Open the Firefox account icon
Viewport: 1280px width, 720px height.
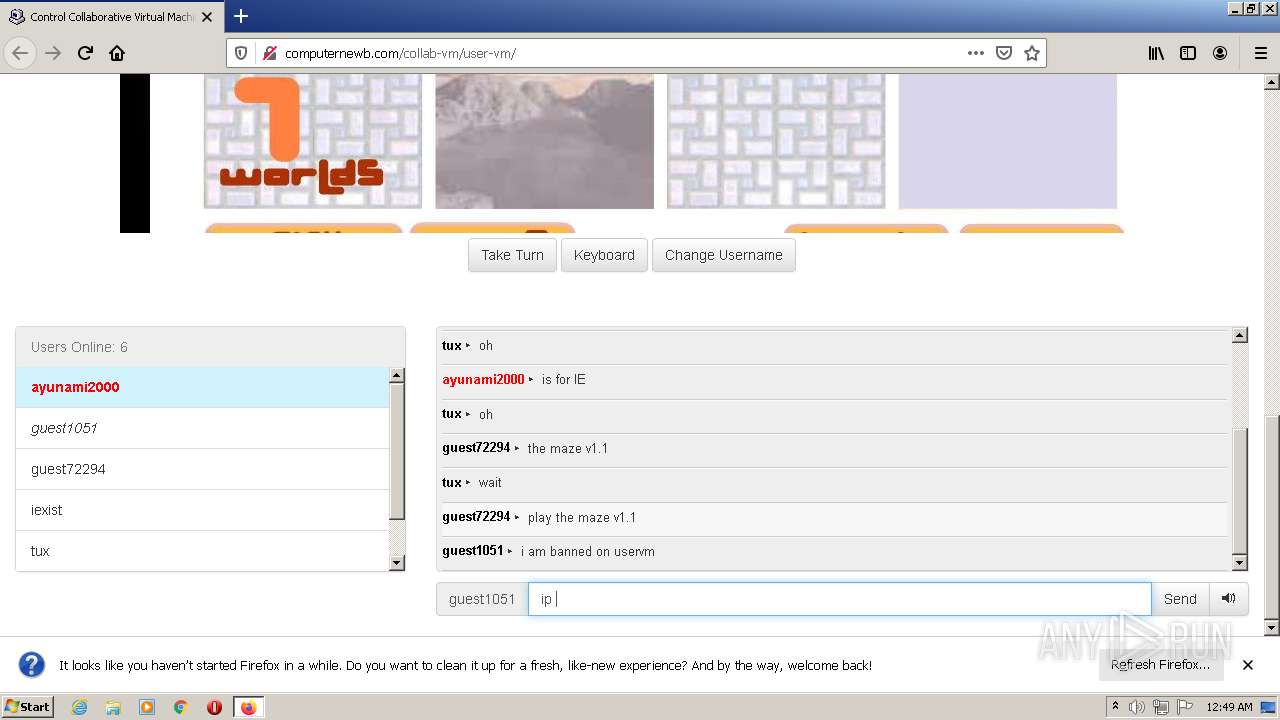pos(1220,53)
